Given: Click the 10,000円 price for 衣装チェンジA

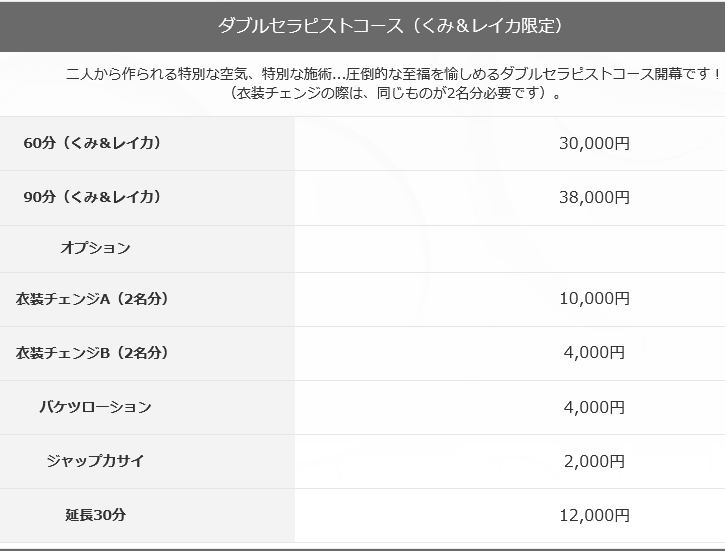Looking at the screenshot, I should (x=594, y=299).
